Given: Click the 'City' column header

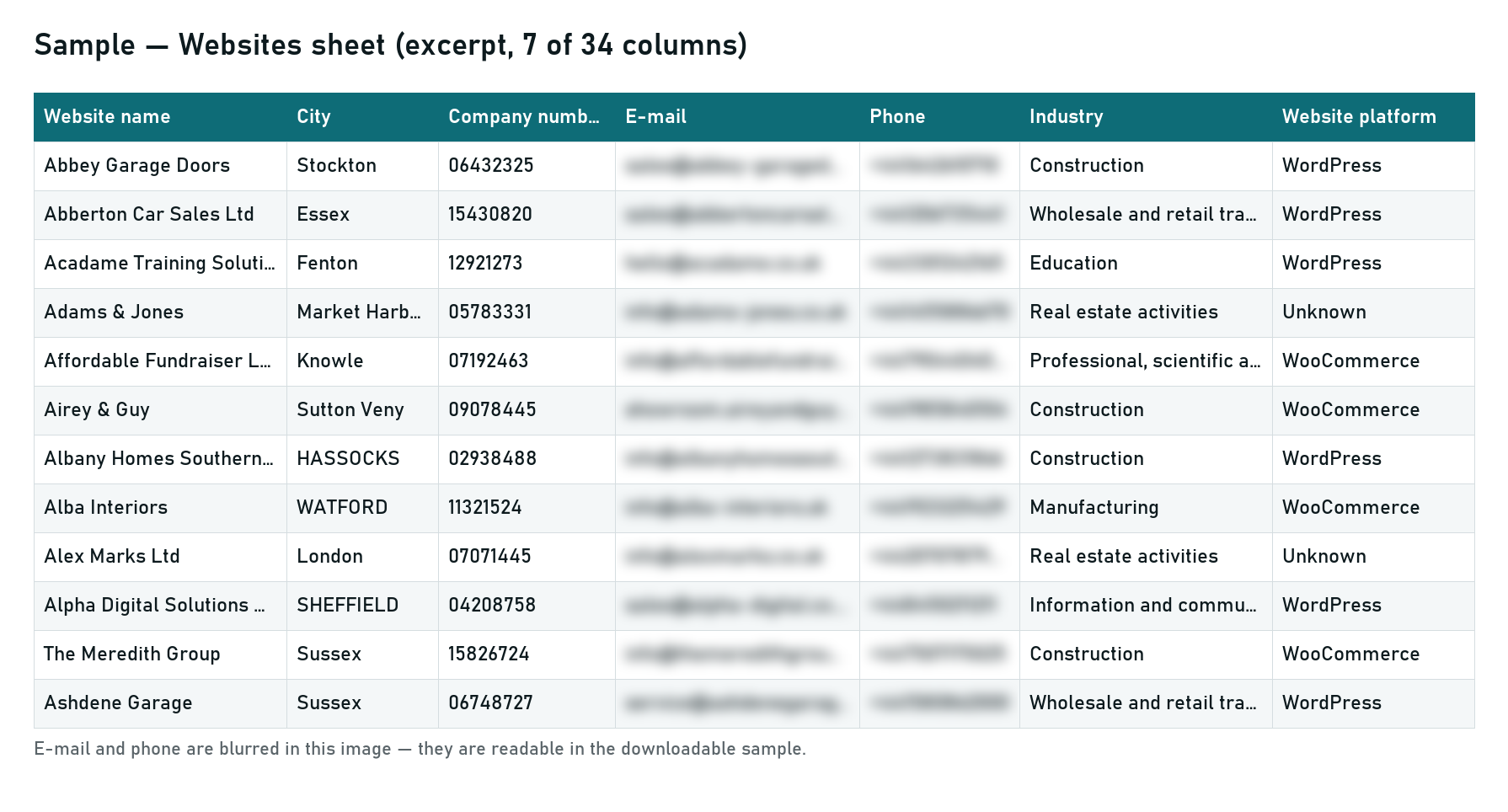Looking at the screenshot, I should click(x=362, y=117).
